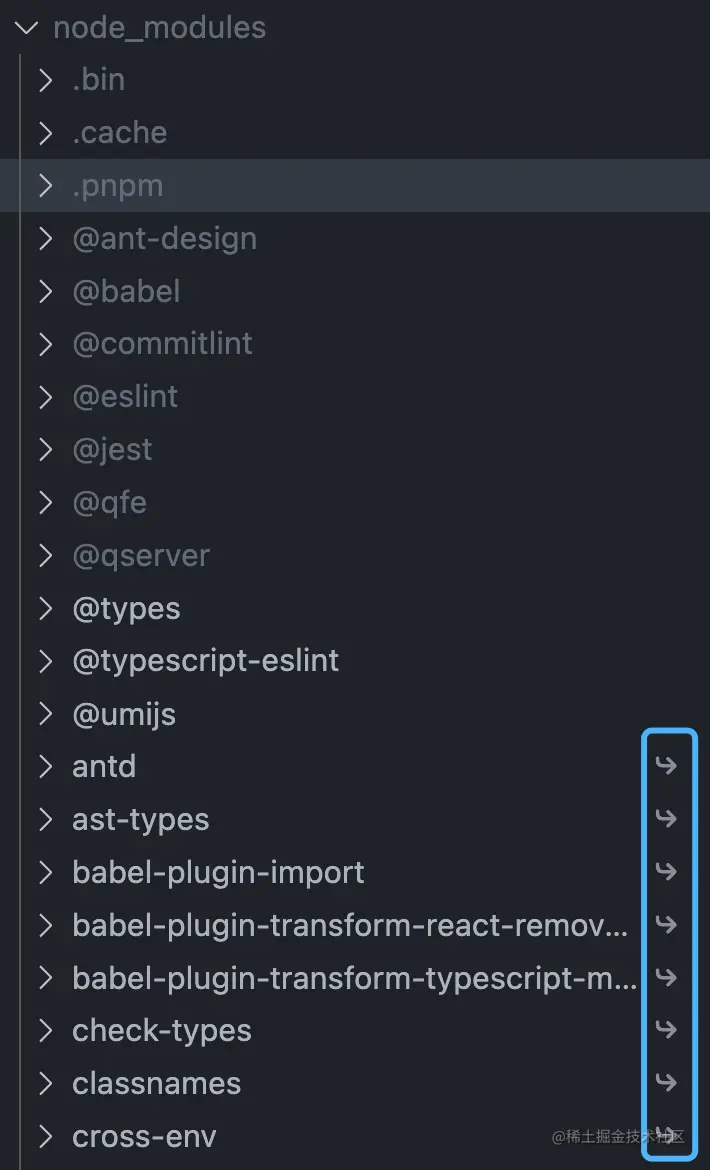Image resolution: width=710 pixels, height=1170 pixels.
Task: Click the symlink arrow for babel-plugin-import
Action: click(667, 872)
